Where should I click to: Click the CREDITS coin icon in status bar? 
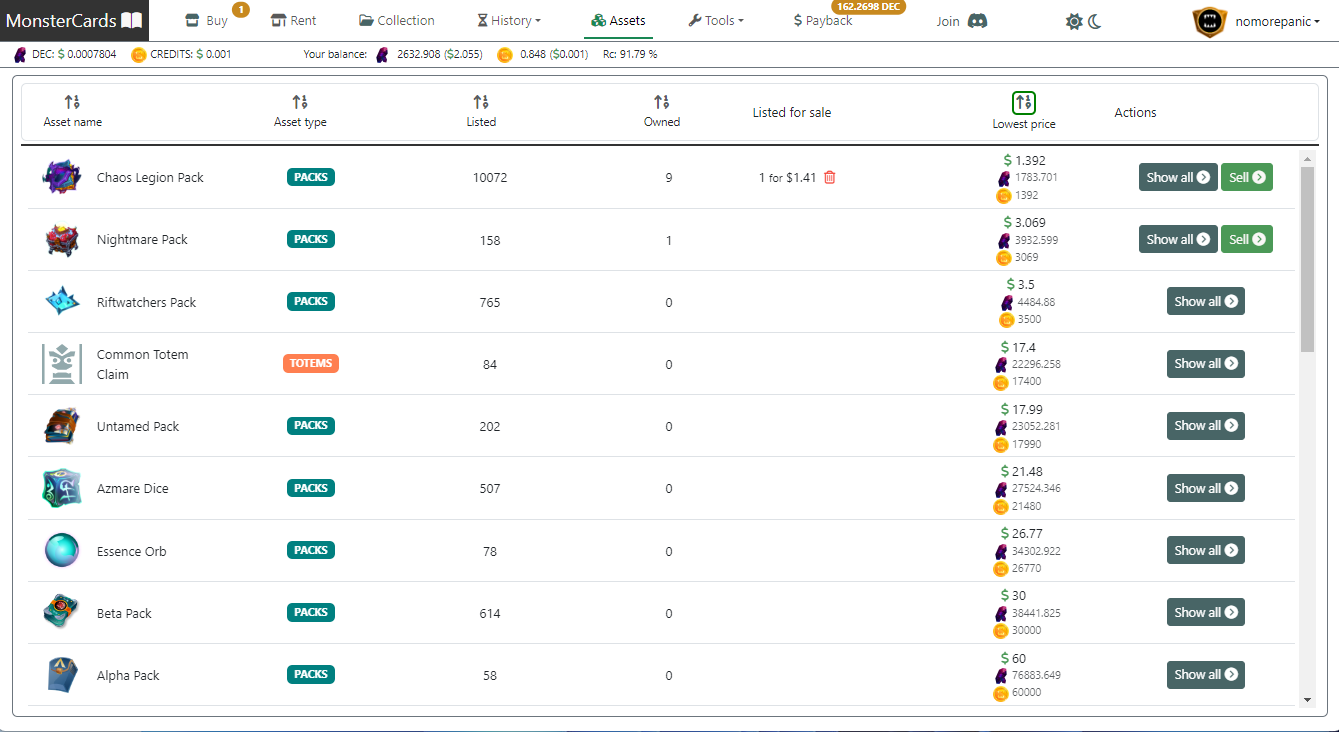pos(139,54)
